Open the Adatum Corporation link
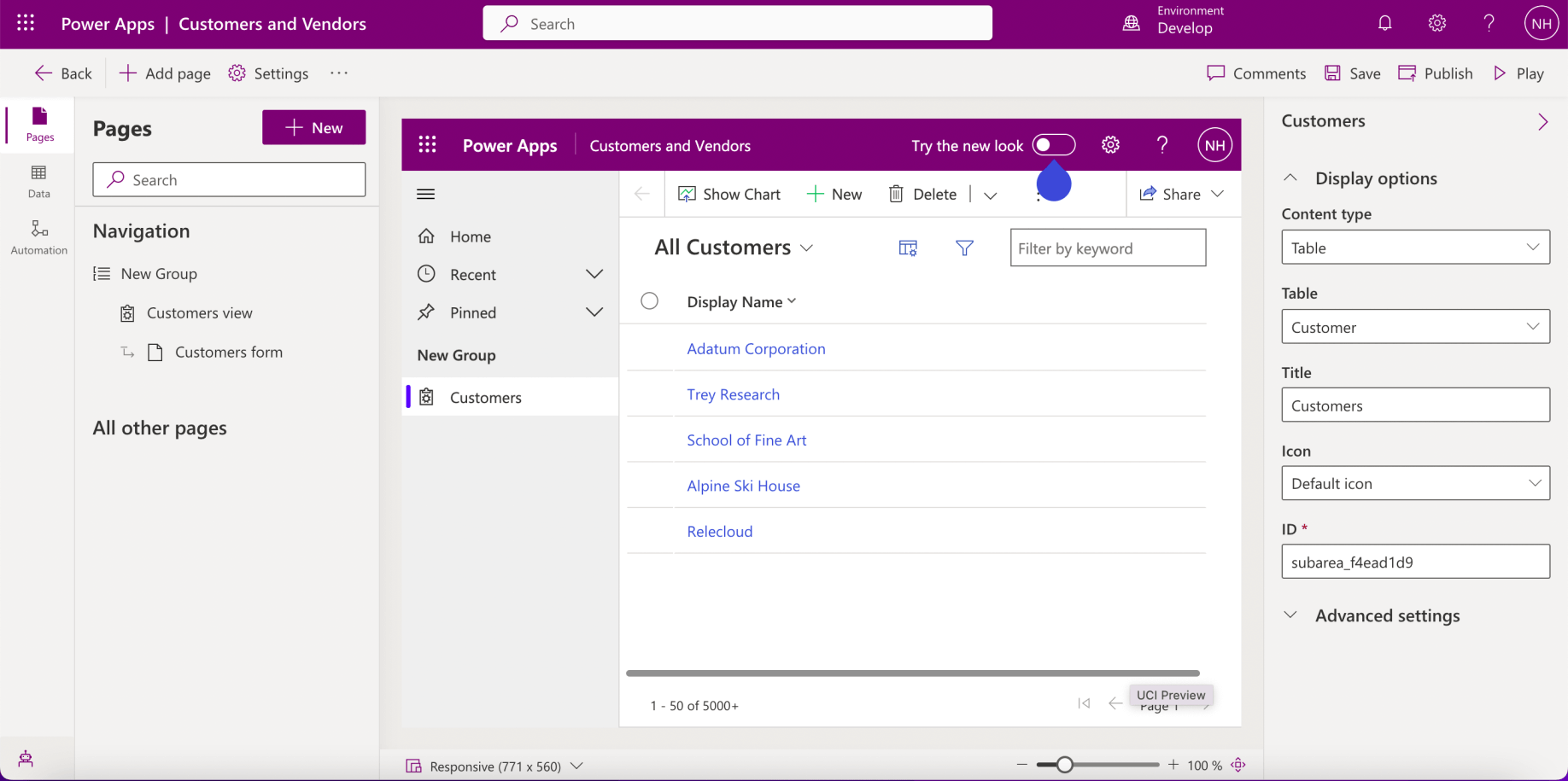Image resolution: width=1568 pixels, height=781 pixels. [756, 348]
